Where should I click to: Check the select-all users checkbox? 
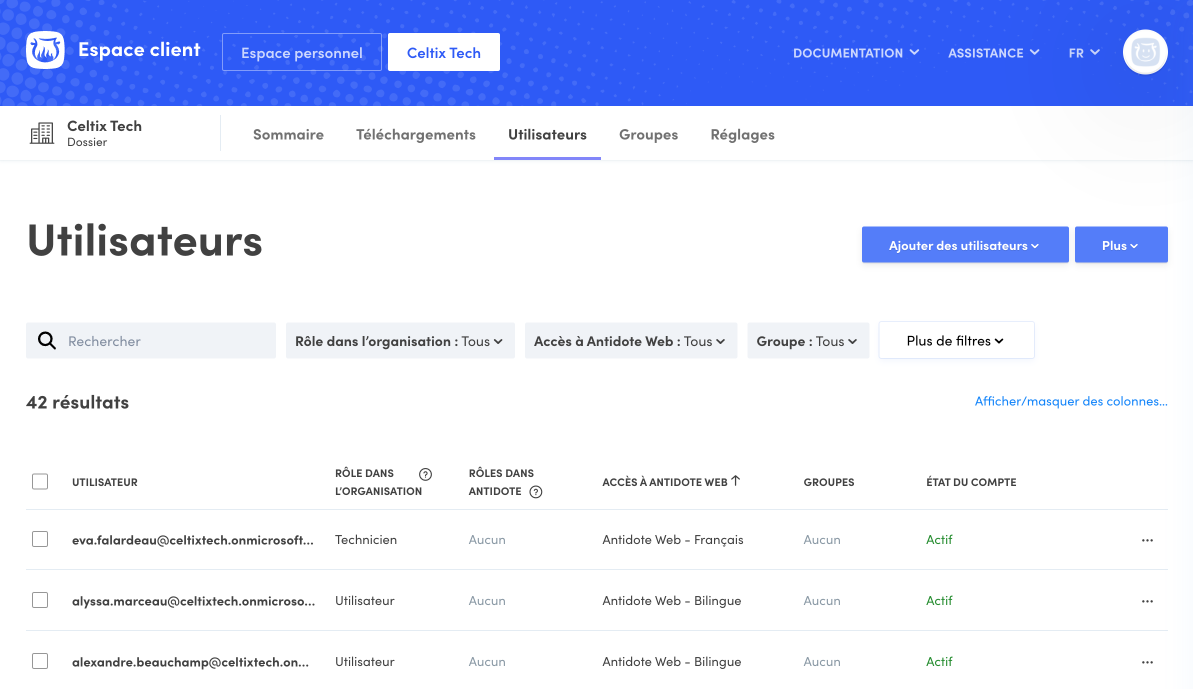coord(40,481)
